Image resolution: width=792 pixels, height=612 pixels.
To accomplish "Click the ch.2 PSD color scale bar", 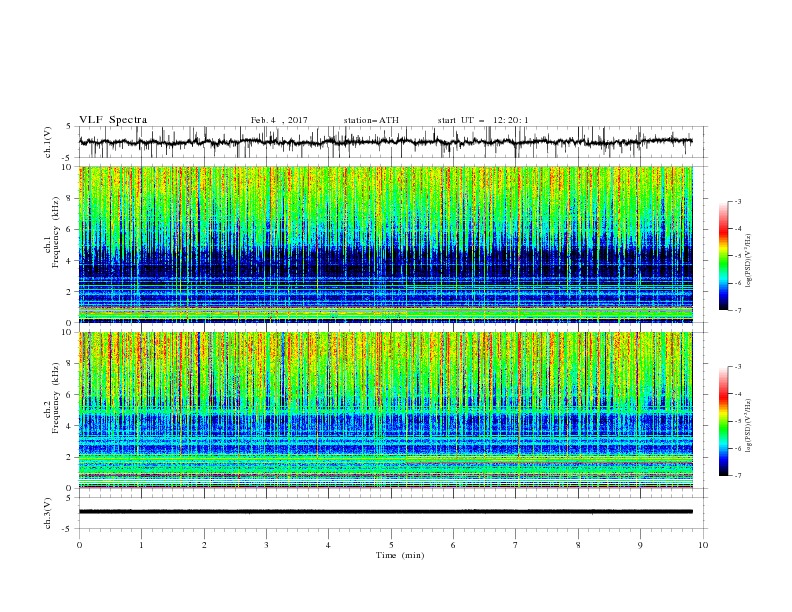I will pos(724,421).
